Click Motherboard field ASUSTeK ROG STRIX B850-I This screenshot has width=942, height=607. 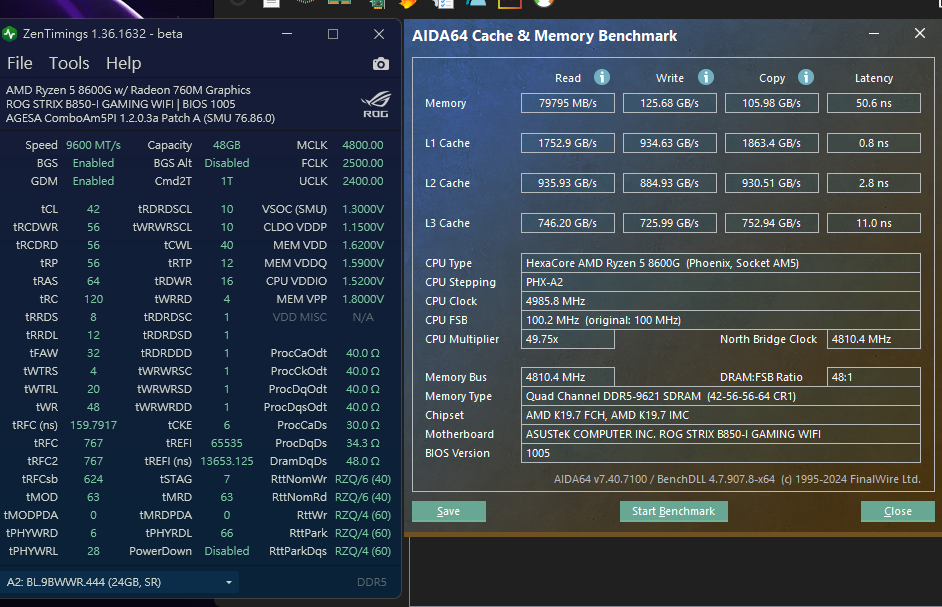click(x=721, y=434)
